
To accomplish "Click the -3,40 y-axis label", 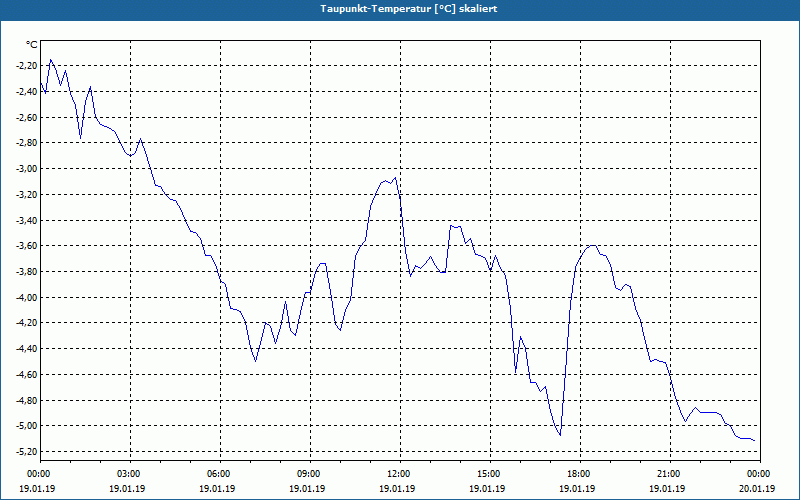I will pos(27,220).
